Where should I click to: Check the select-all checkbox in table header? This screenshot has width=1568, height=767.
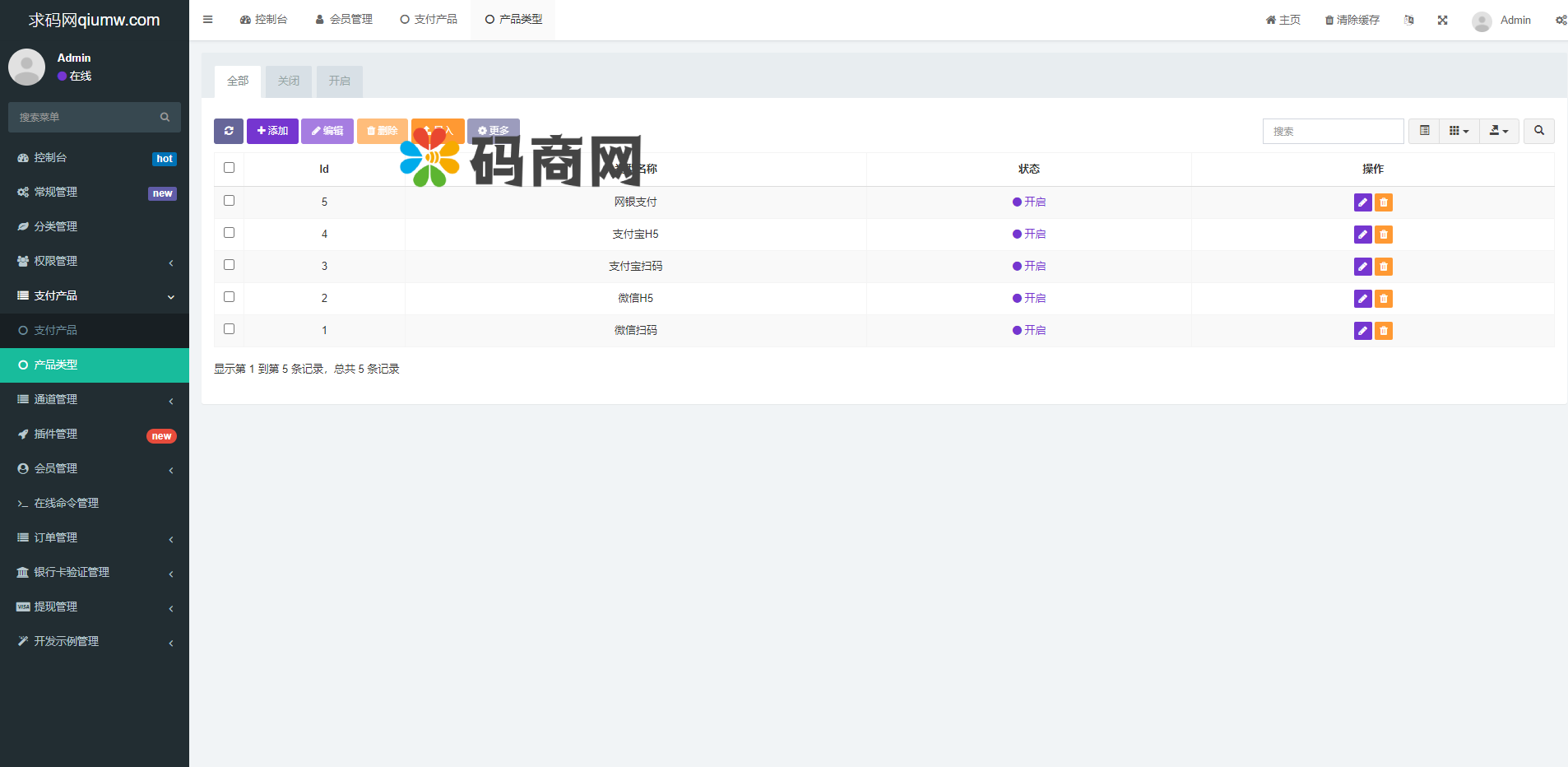click(x=230, y=168)
